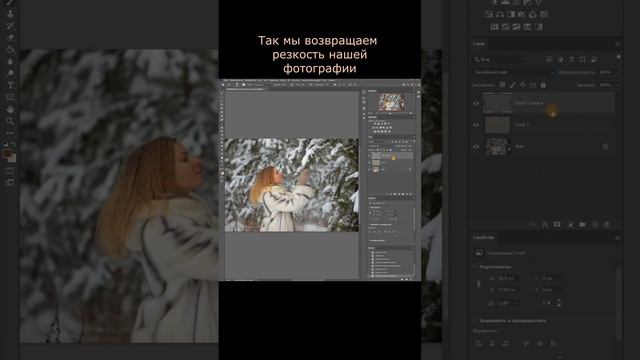Image resolution: width=640 pixels, height=360 pixels.
Task: Toggle Quick Mask mode in toolbar
Action: coord(10,170)
